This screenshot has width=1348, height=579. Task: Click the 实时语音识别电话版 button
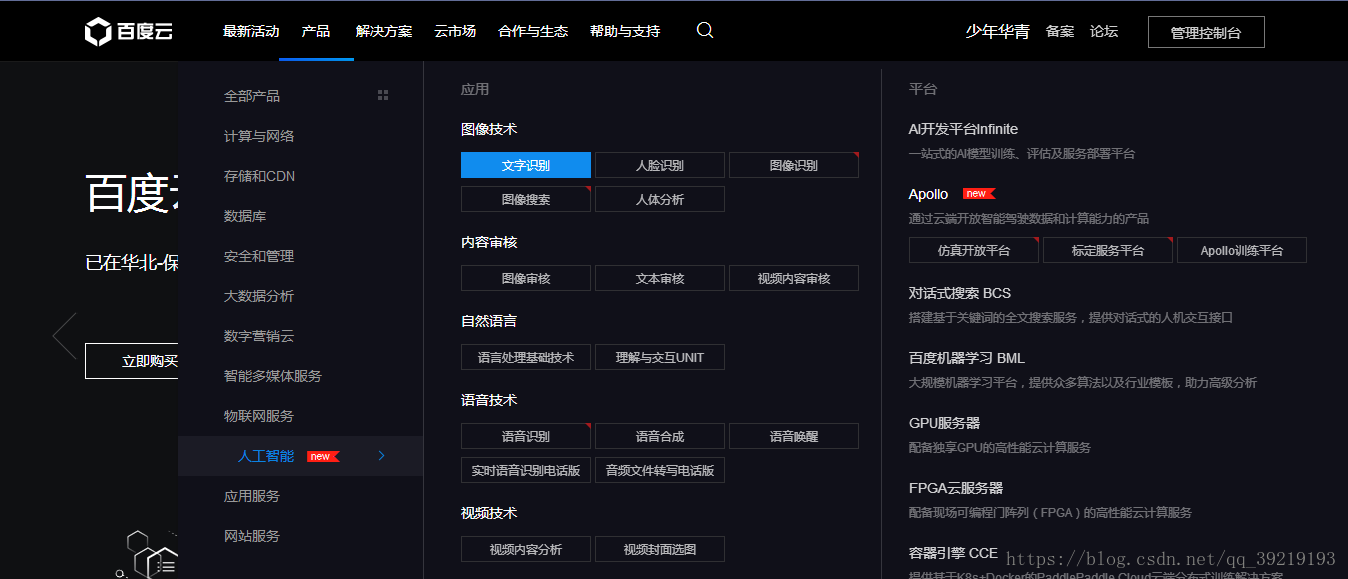point(526,470)
